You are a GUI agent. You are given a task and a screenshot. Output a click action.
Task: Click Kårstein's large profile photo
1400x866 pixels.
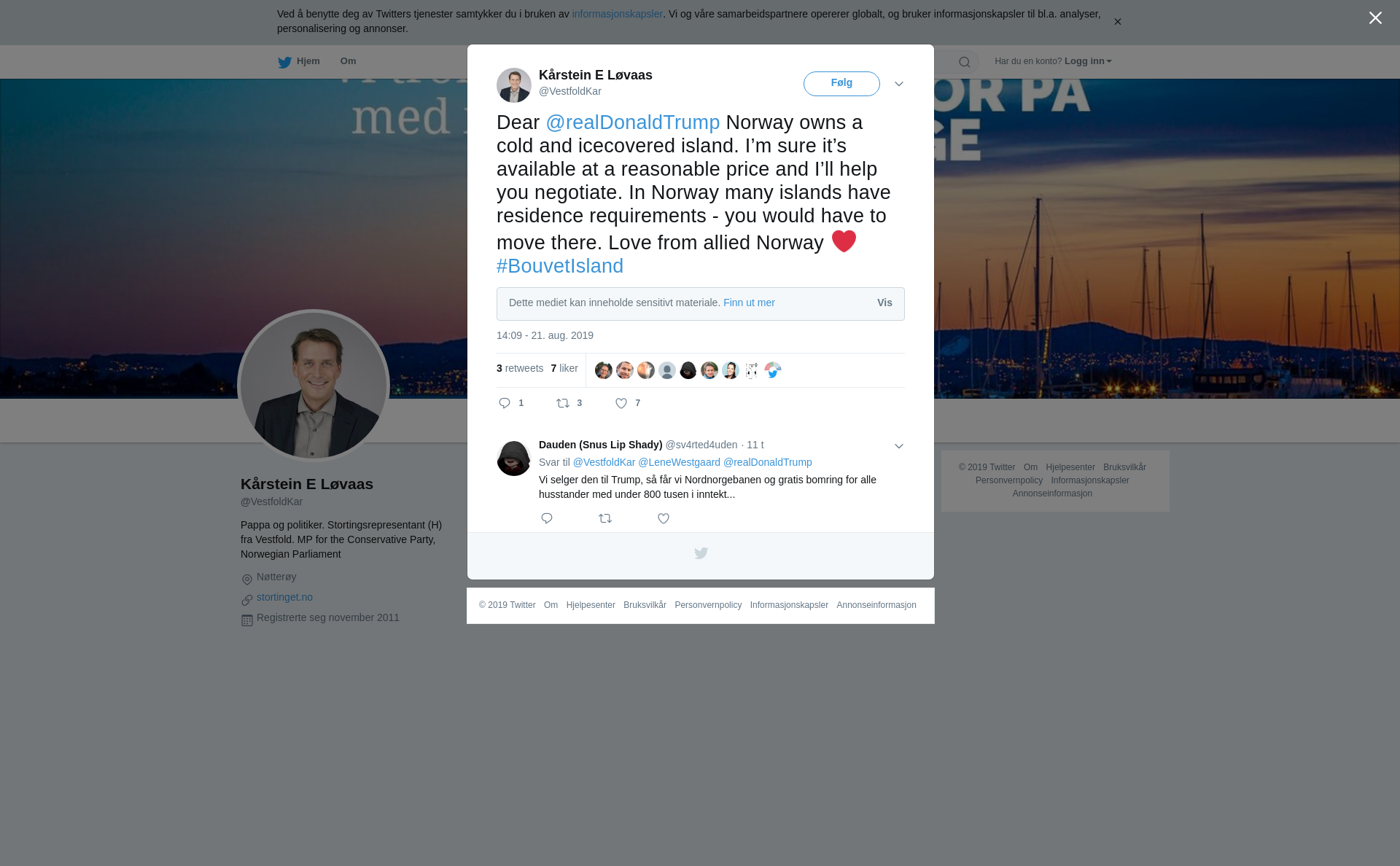314,386
